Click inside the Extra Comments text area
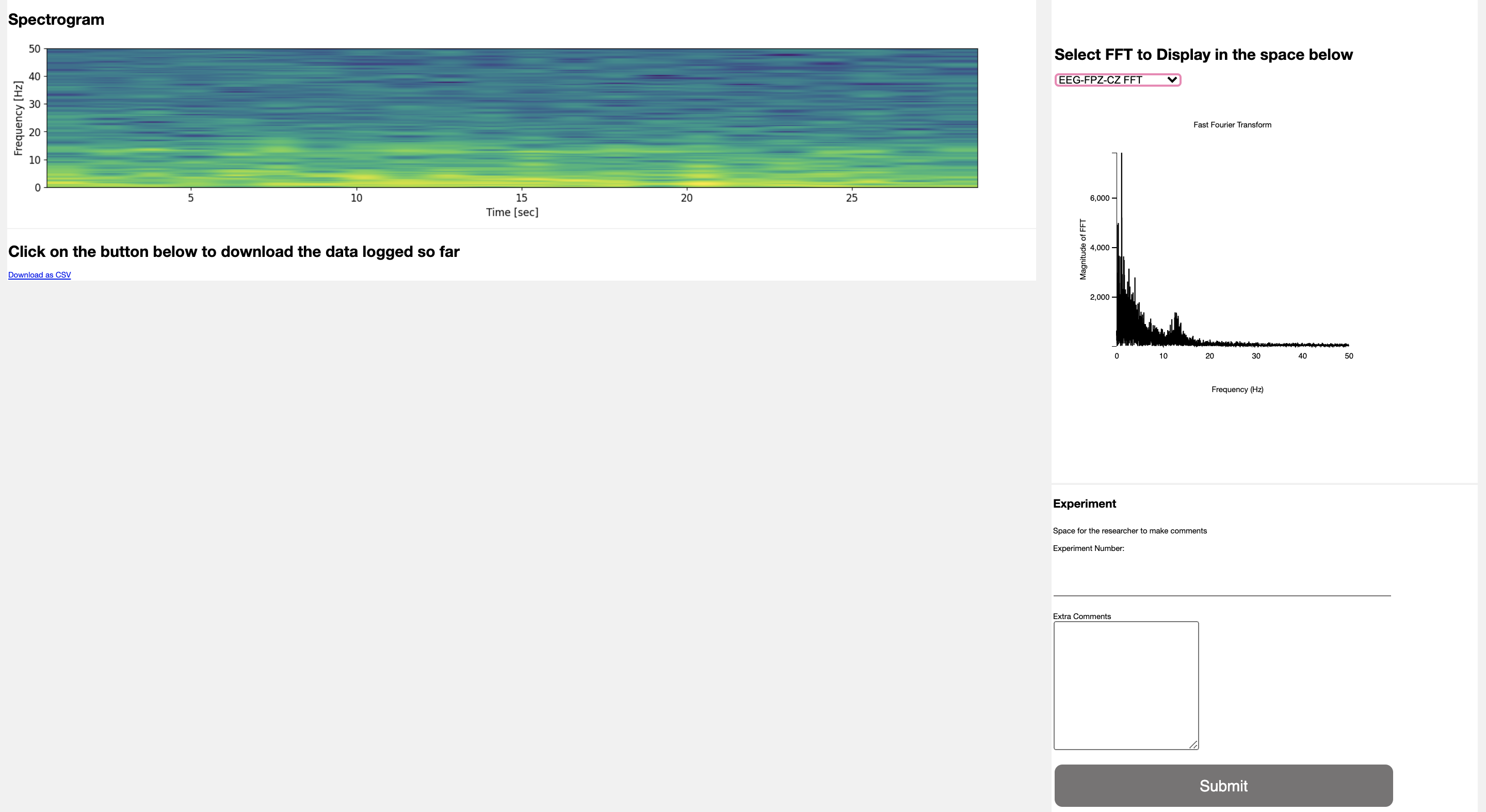 pos(1125,685)
